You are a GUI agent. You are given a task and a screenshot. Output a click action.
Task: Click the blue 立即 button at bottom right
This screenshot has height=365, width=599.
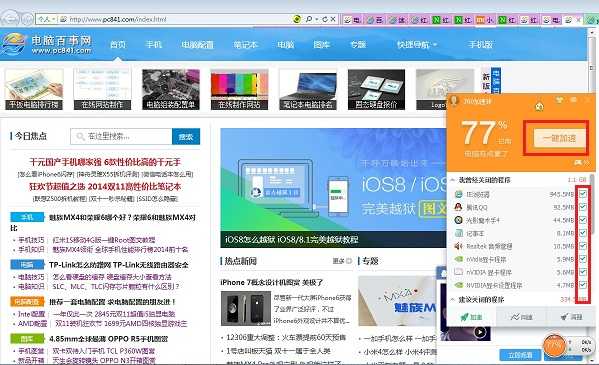coord(520,355)
